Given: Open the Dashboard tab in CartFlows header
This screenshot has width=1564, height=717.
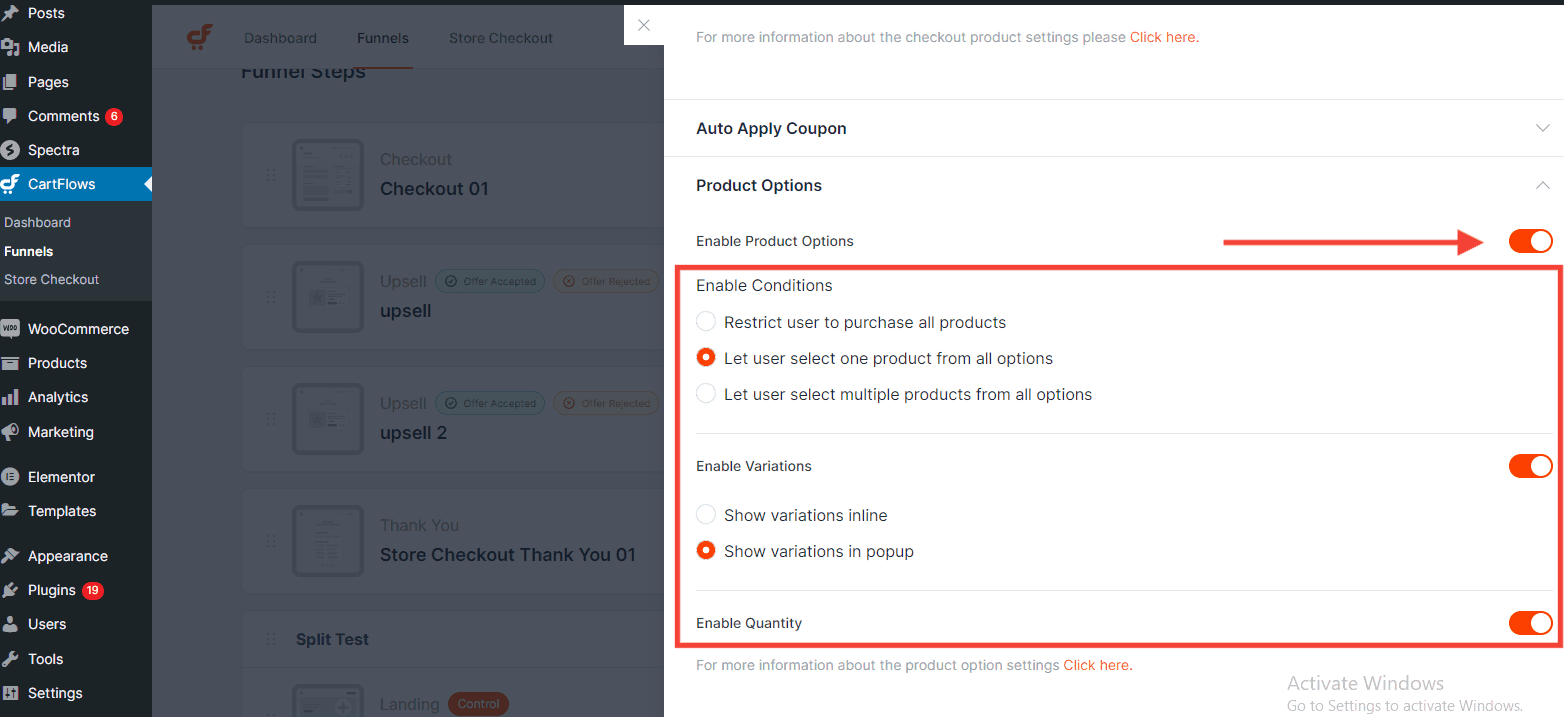Looking at the screenshot, I should pos(280,38).
